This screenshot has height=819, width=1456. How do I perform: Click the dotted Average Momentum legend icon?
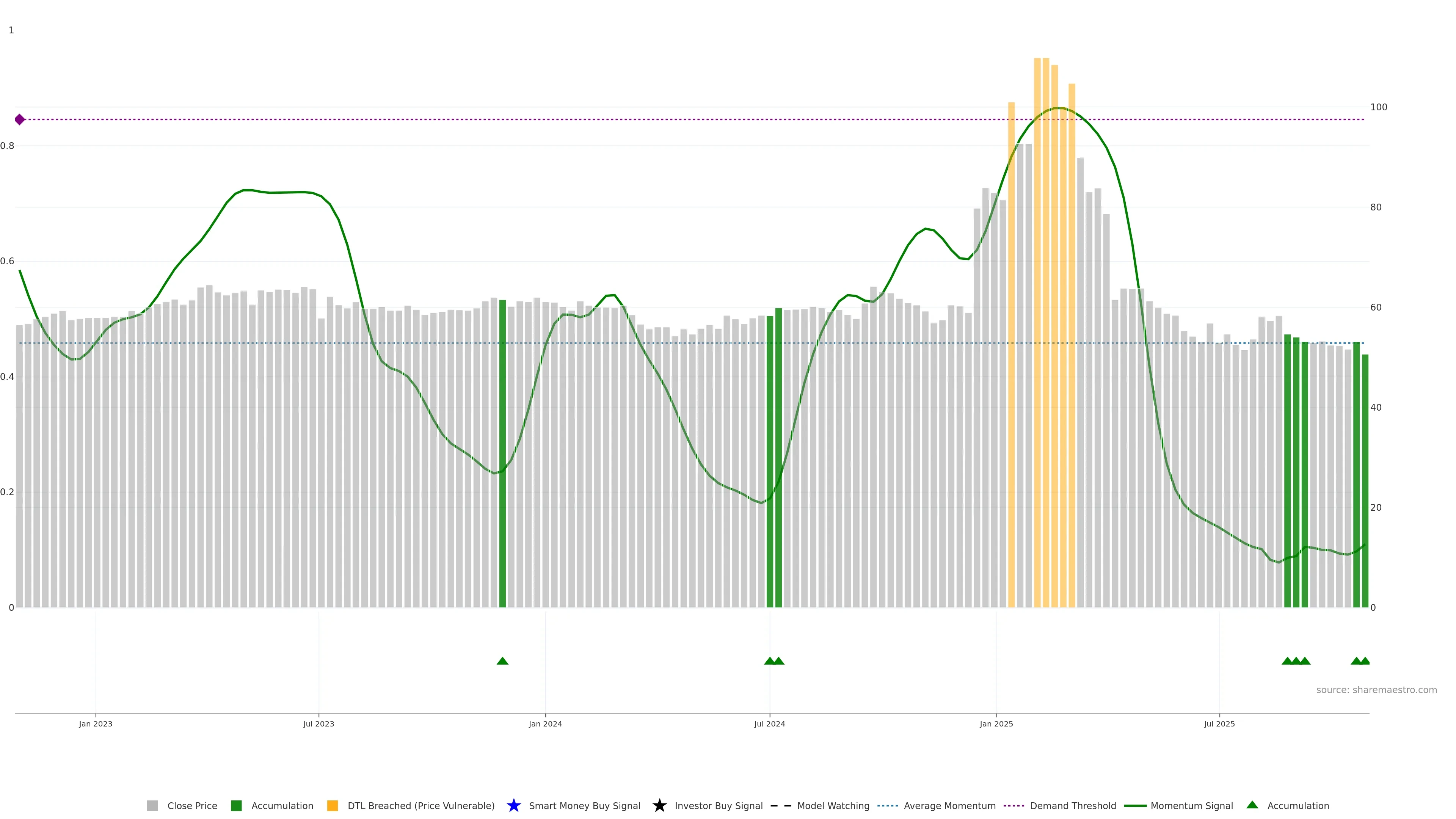(887, 805)
